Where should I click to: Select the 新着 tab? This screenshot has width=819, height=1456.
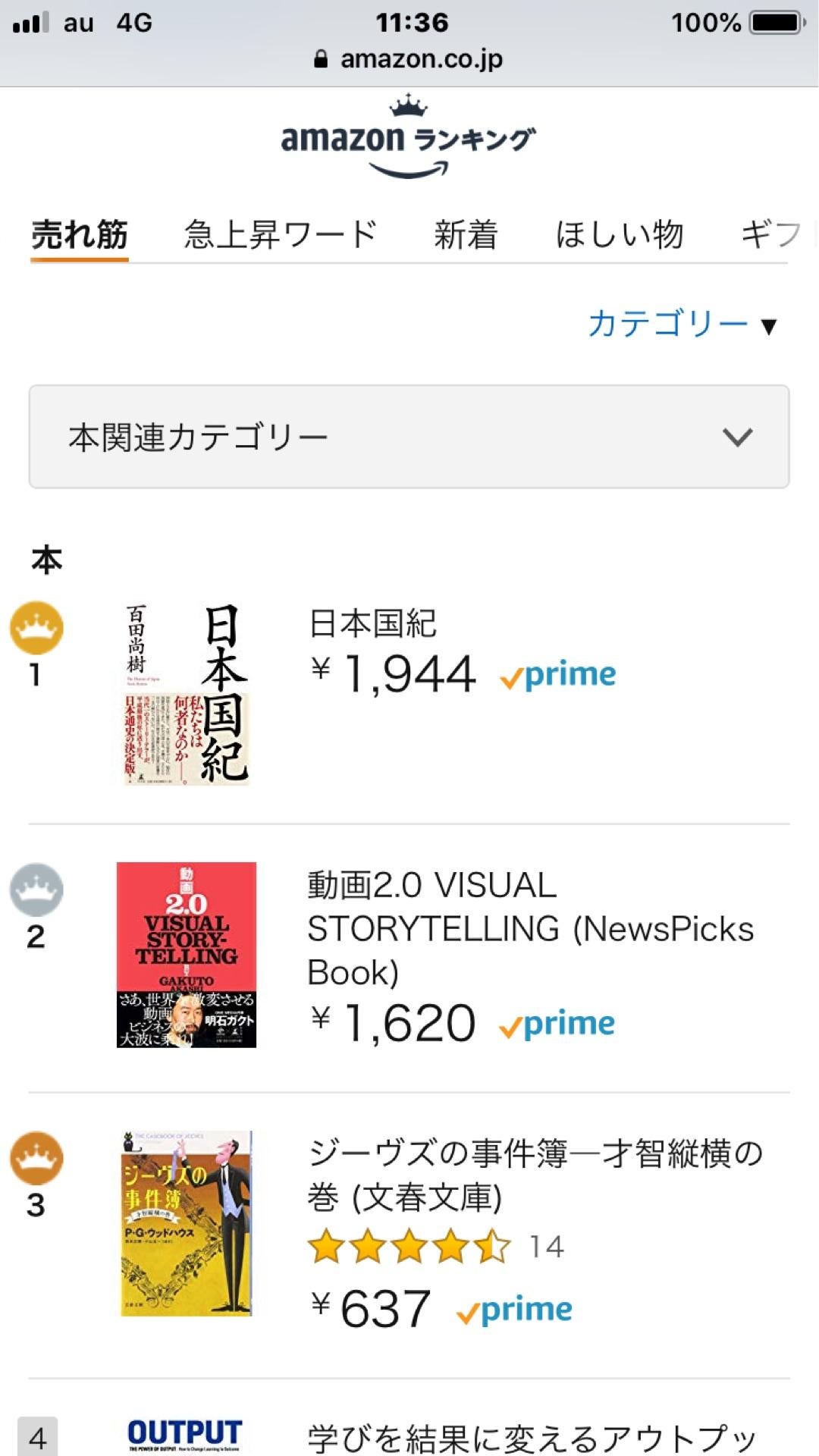point(466,234)
